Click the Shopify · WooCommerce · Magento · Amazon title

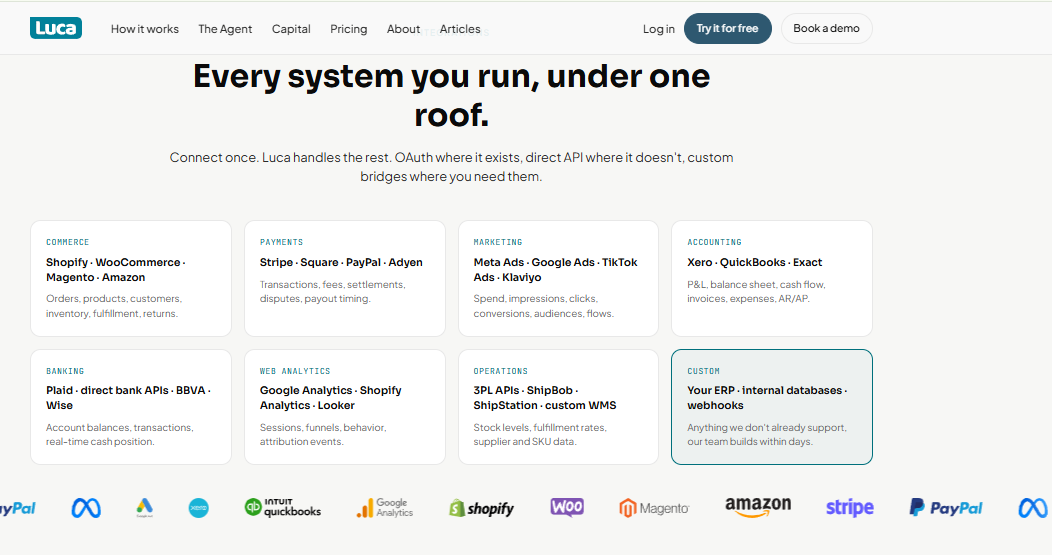pyautogui.click(x=115, y=270)
